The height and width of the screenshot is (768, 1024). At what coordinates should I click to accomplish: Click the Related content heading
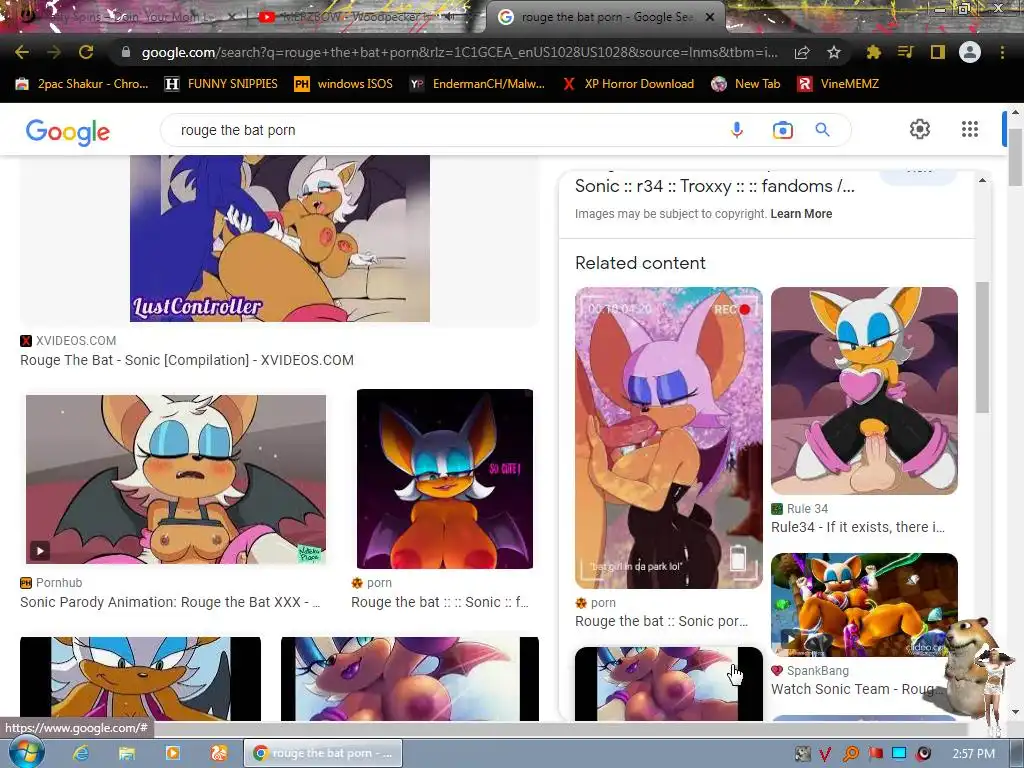640,263
